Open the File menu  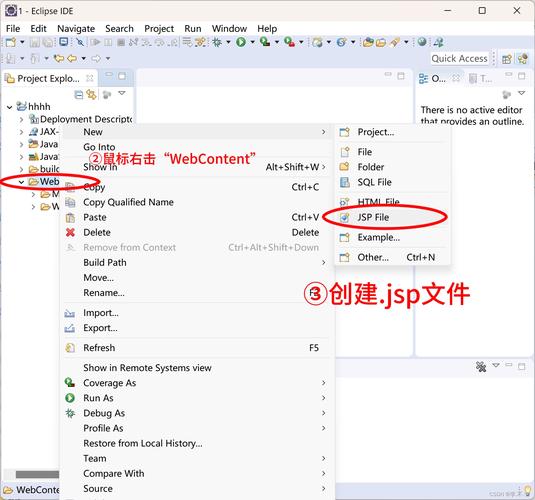pos(13,29)
